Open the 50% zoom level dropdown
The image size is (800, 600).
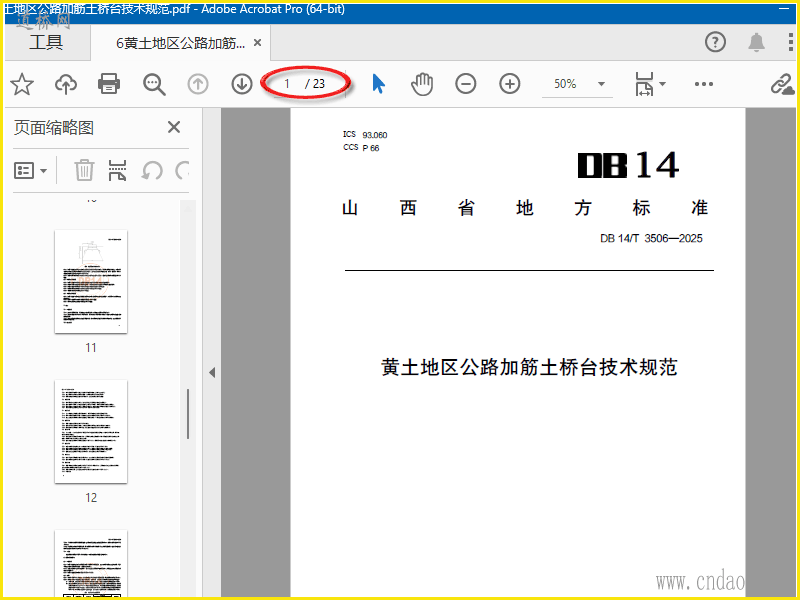tap(601, 84)
